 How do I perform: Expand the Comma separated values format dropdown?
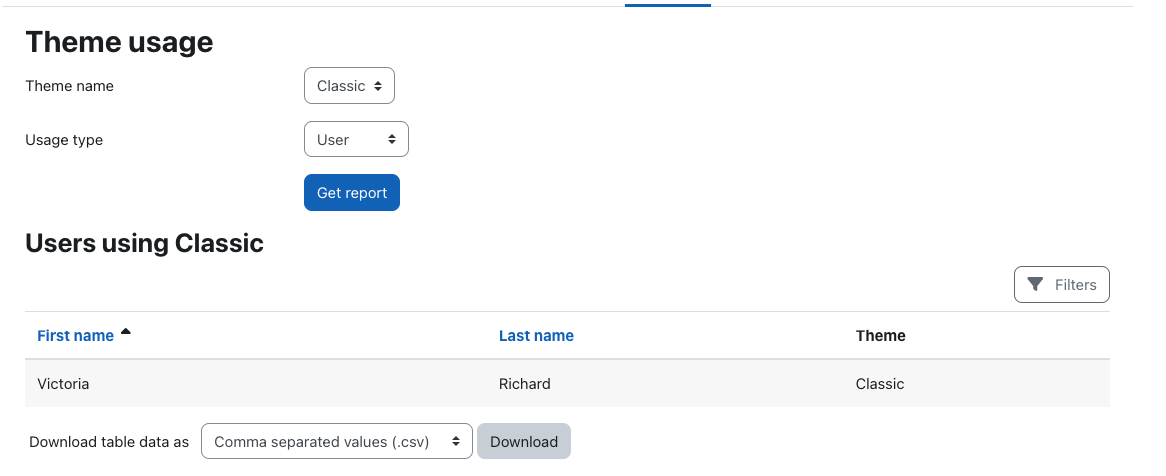click(x=337, y=441)
